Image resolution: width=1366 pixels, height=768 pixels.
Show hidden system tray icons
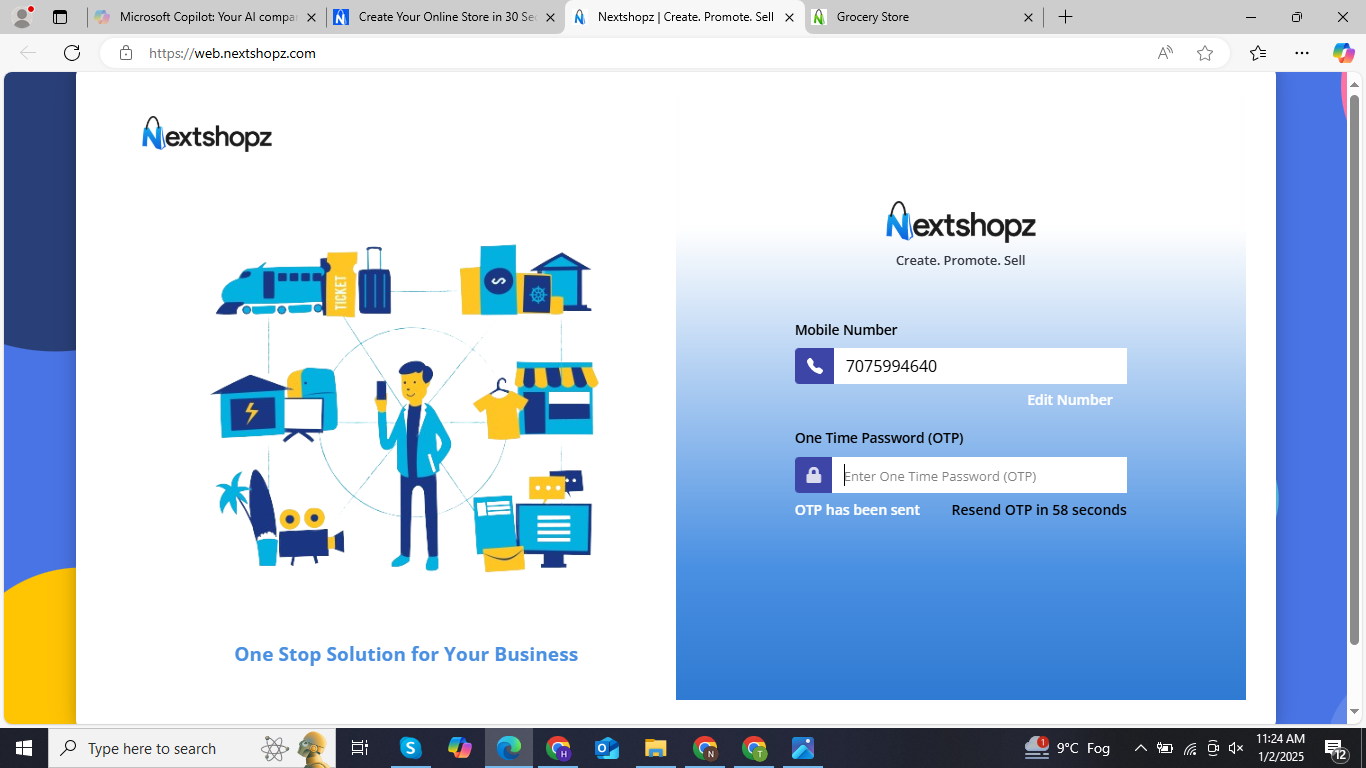(1140, 748)
